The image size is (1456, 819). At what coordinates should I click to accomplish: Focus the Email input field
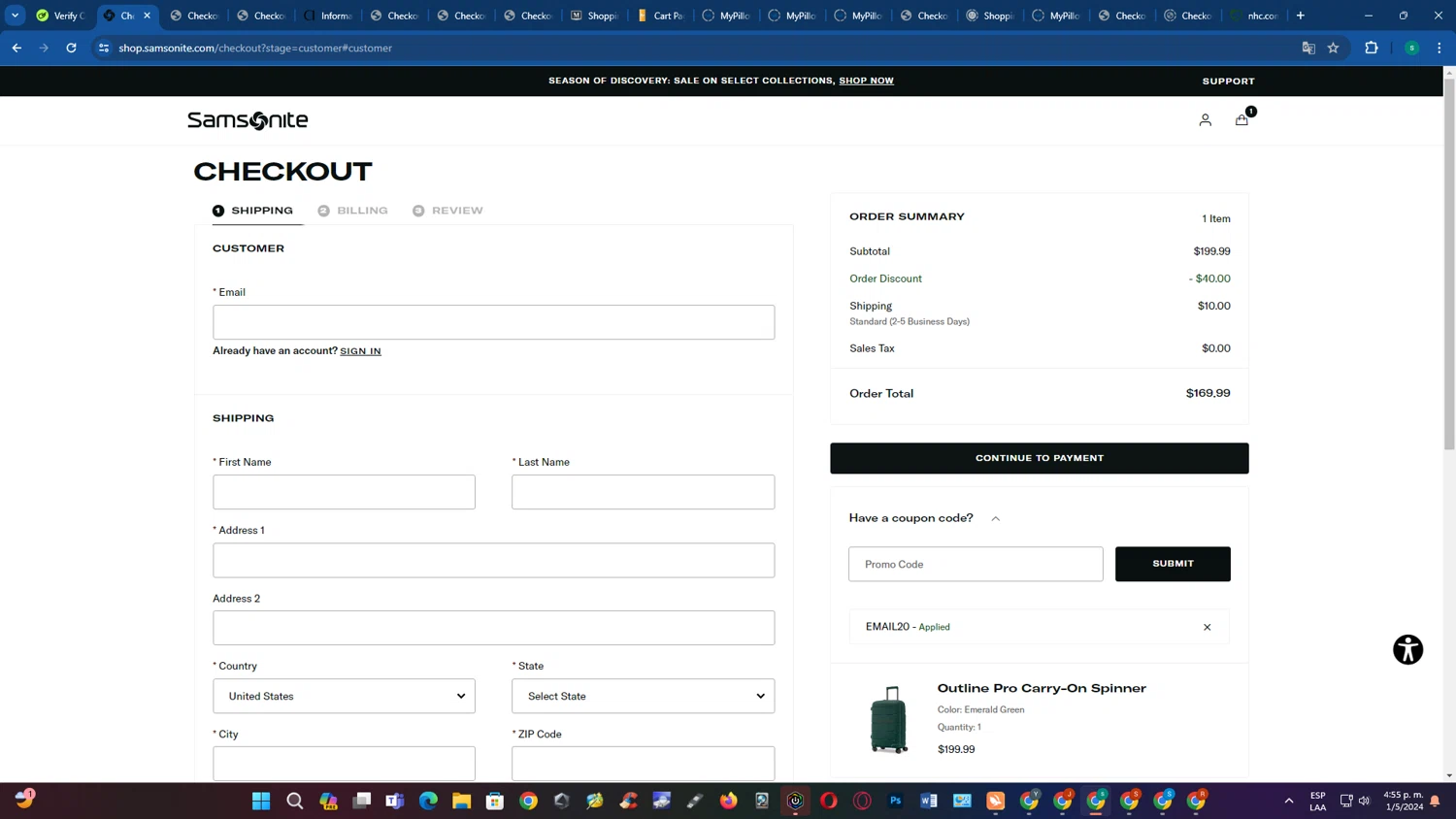pos(493,322)
